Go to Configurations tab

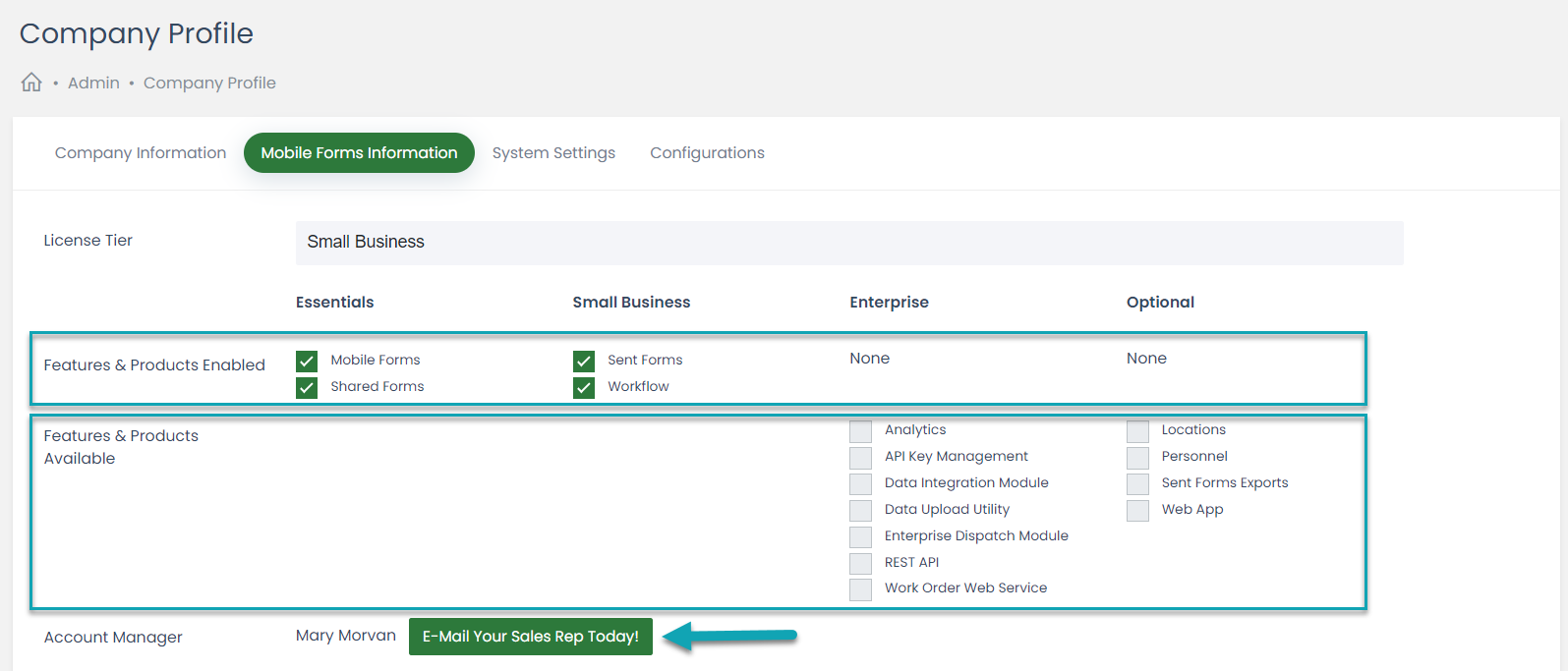pos(707,153)
